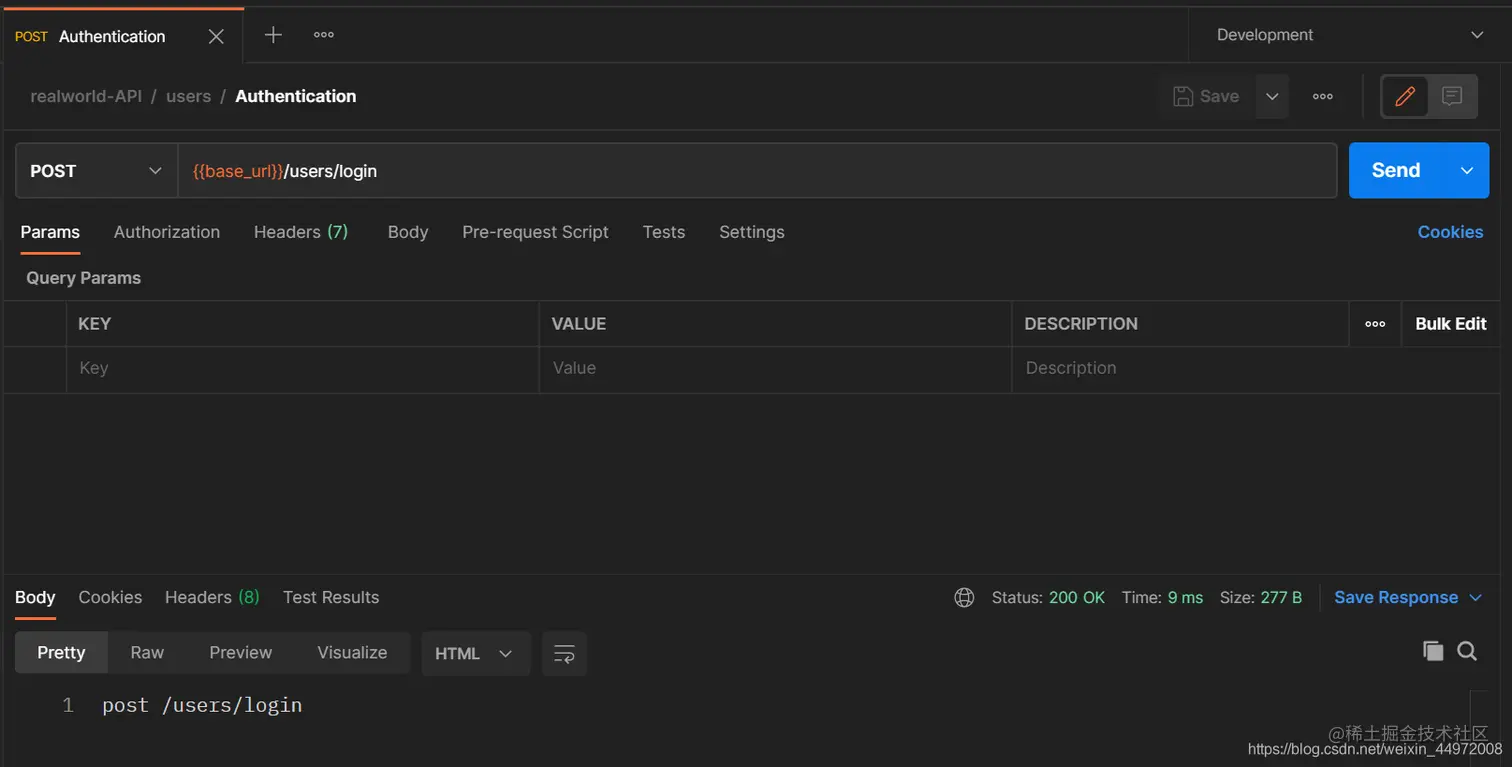Click the DESCRIPTION column header
The width and height of the screenshot is (1512, 767).
(x=1081, y=324)
